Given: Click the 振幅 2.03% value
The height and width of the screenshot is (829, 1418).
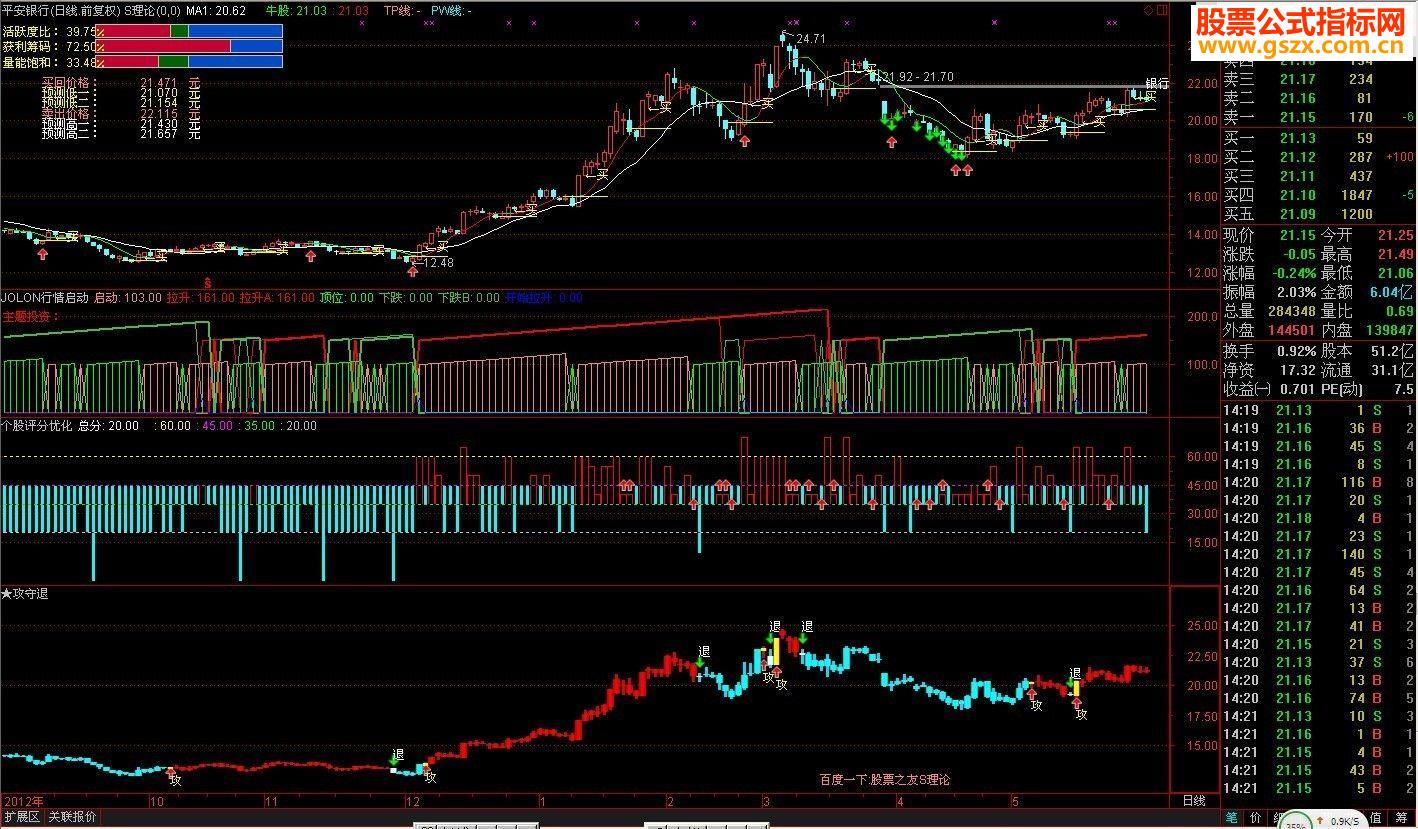Looking at the screenshot, I should (1296, 292).
